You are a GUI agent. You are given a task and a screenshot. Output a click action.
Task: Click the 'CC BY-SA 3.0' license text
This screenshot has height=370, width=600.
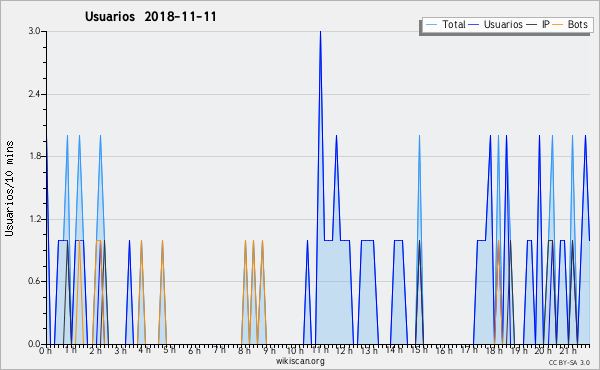[569, 362]
